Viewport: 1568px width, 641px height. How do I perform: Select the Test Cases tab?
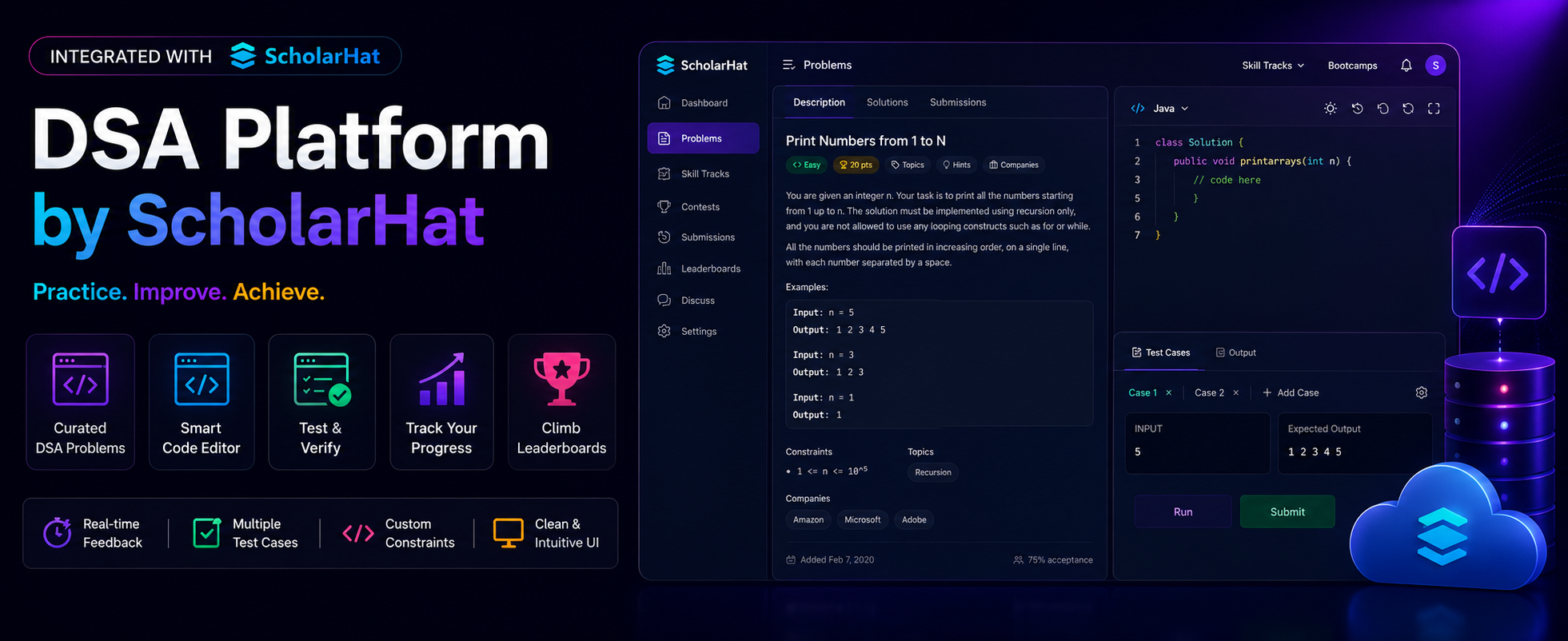1161,352
